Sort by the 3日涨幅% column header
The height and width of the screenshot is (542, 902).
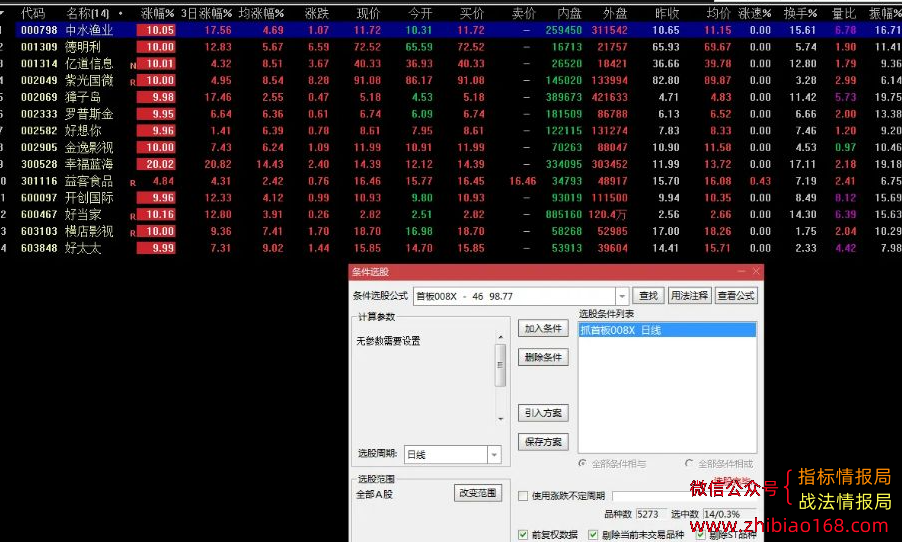207,13
